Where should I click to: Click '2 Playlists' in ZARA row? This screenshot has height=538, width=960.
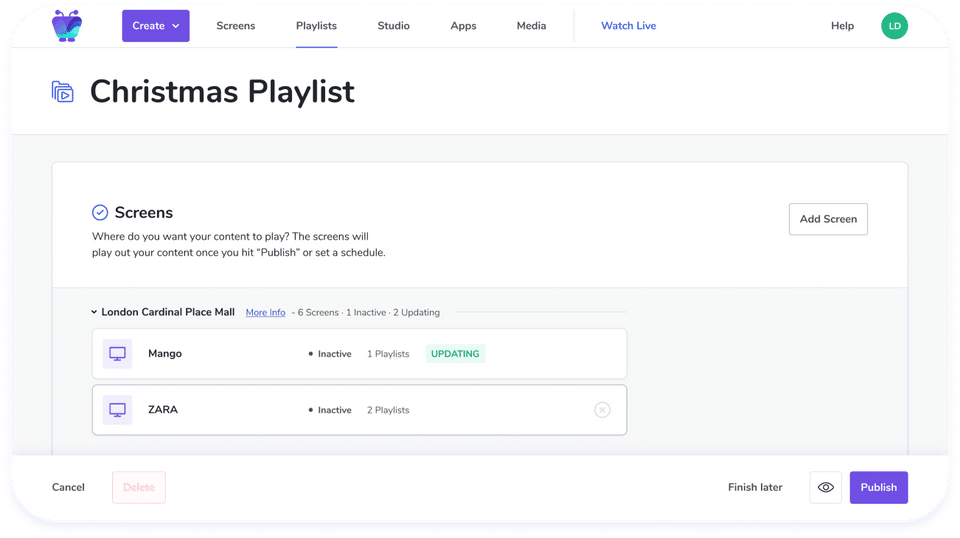click(388, 410)
